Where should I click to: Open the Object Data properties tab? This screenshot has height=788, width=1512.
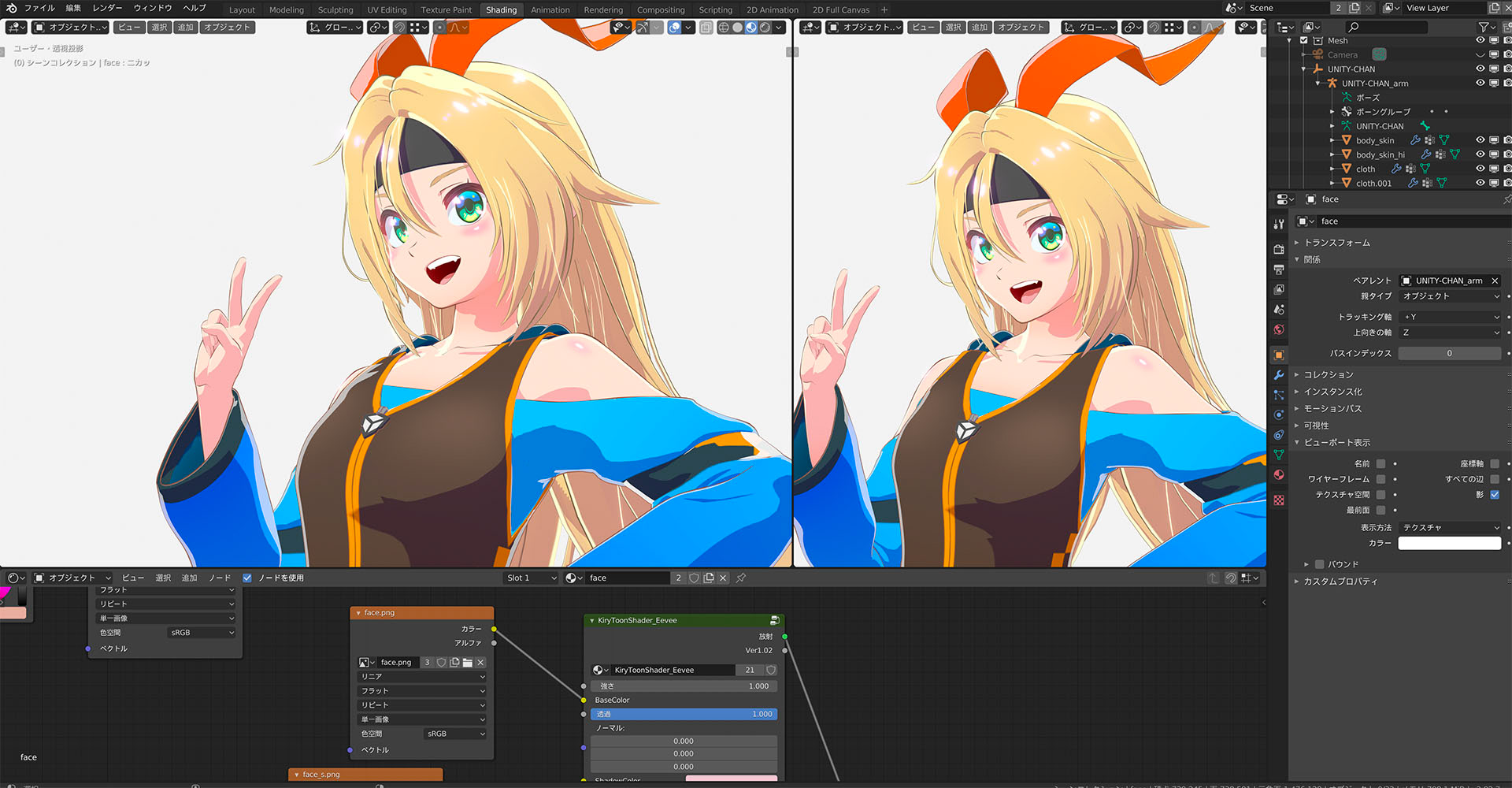(1279, 455)
